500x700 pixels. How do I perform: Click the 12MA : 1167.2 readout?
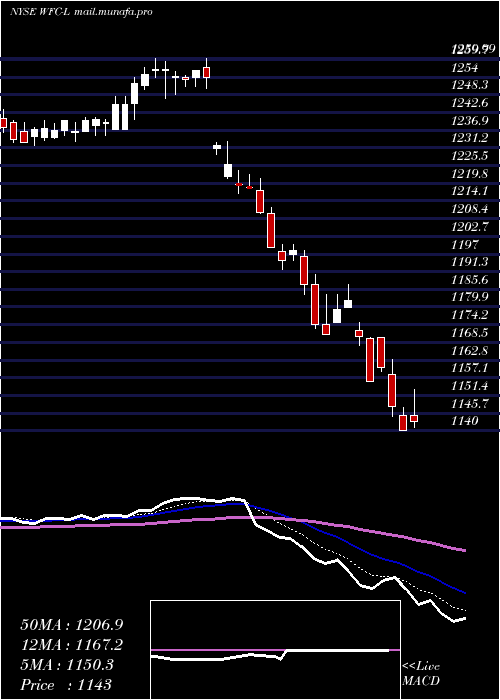coord(72,645)
